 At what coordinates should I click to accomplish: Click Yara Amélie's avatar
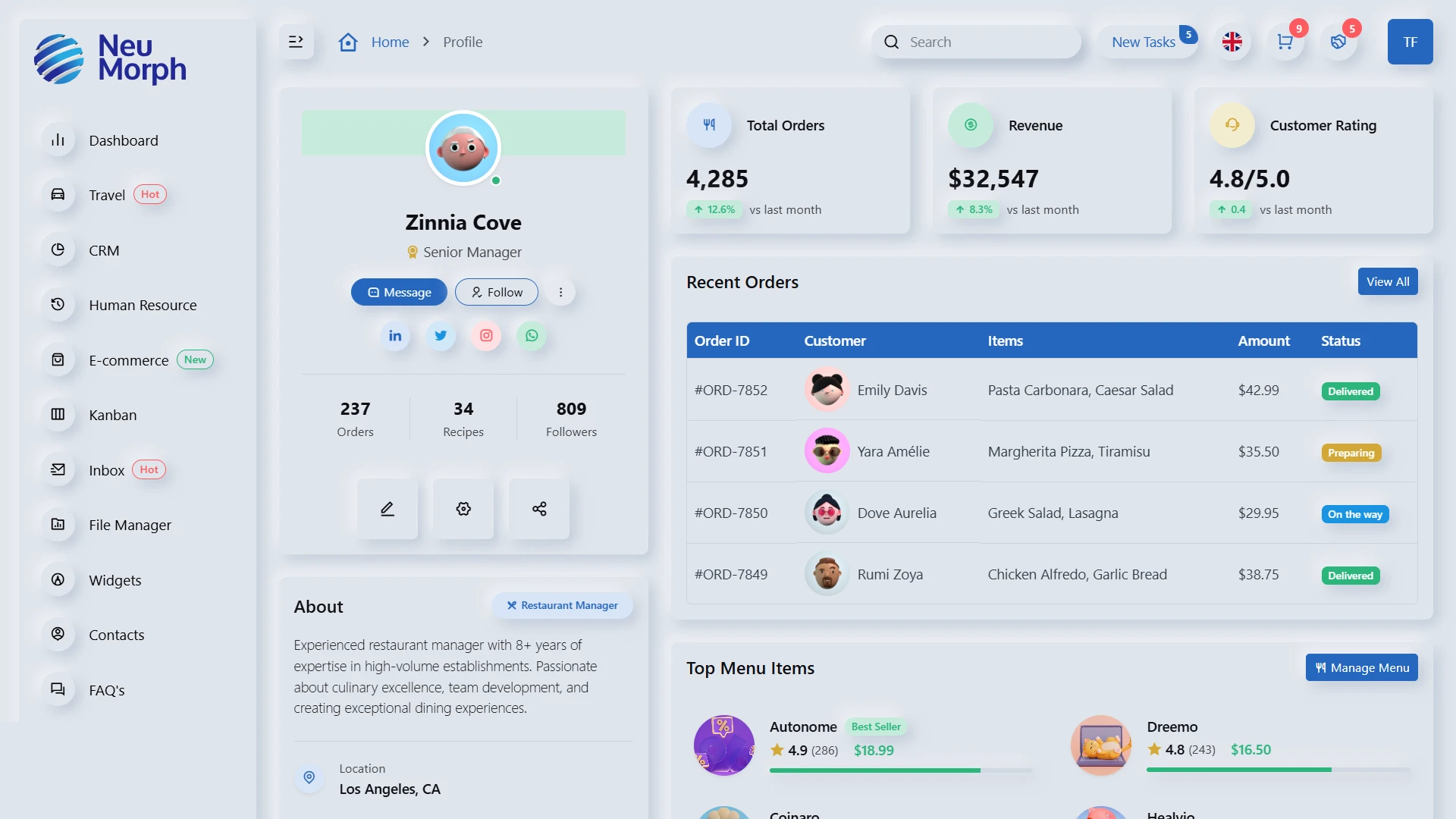(827, 451)
